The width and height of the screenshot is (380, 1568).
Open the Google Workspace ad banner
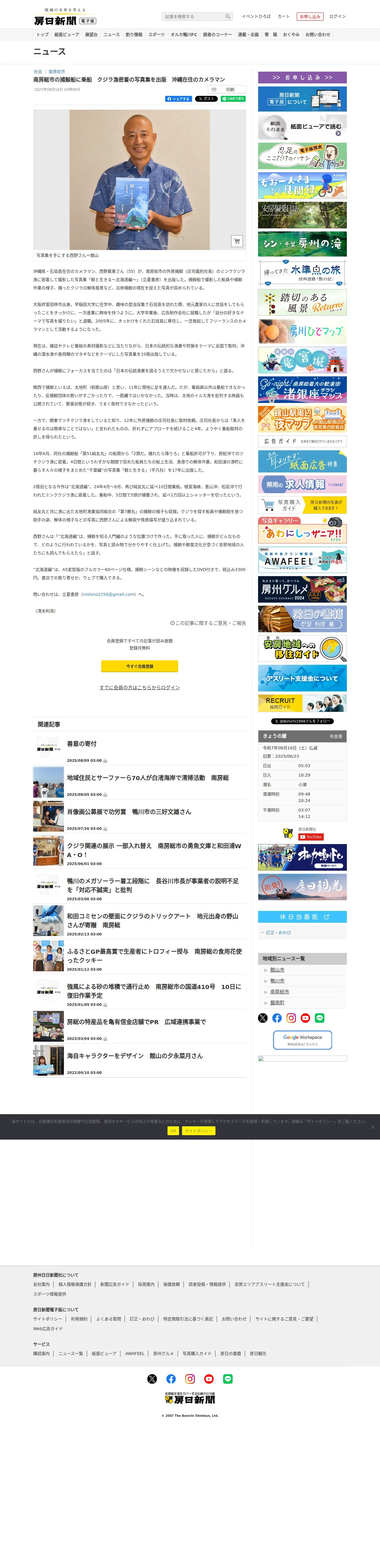click(303, 1040)
